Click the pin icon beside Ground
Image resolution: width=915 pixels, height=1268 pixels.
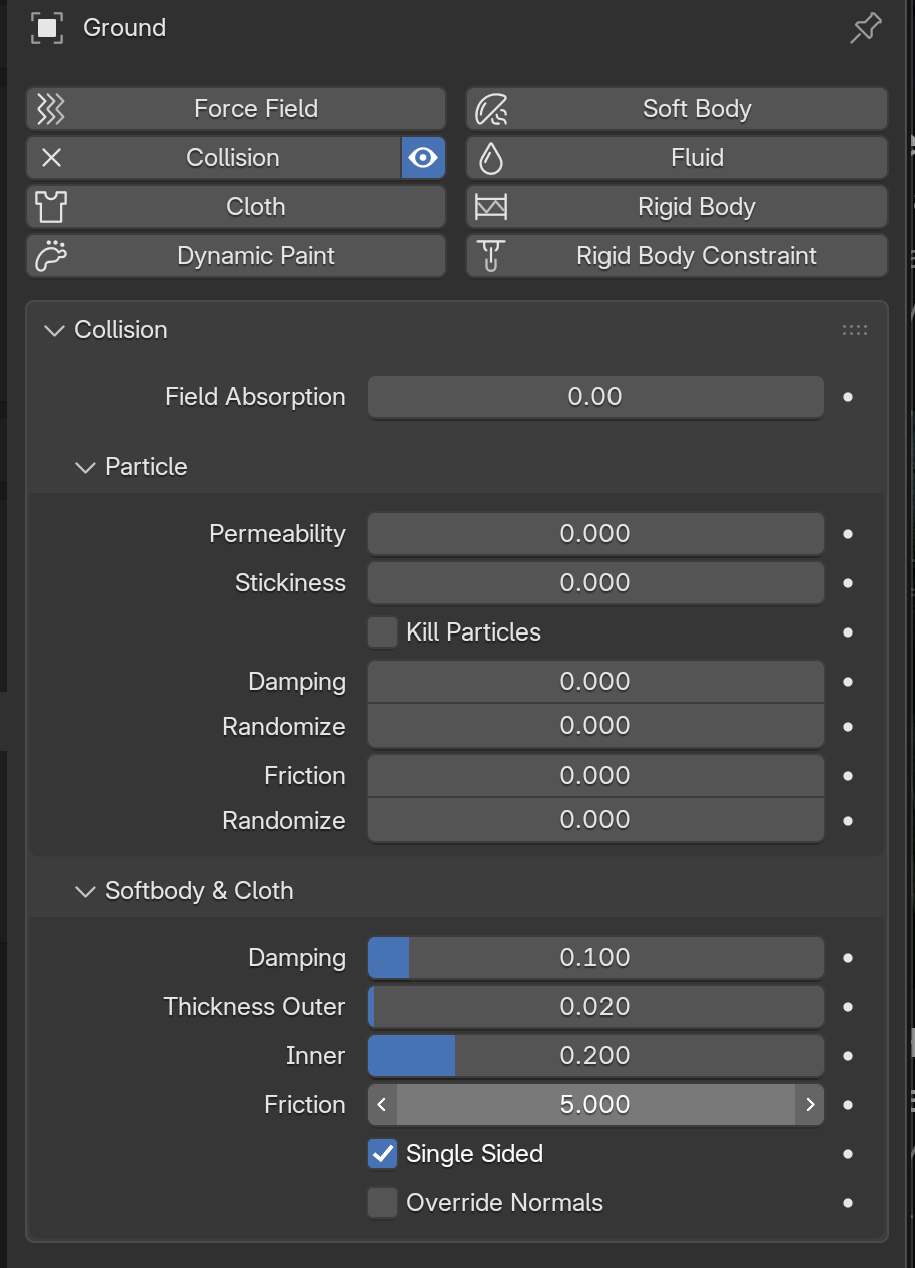click(865, 28)
